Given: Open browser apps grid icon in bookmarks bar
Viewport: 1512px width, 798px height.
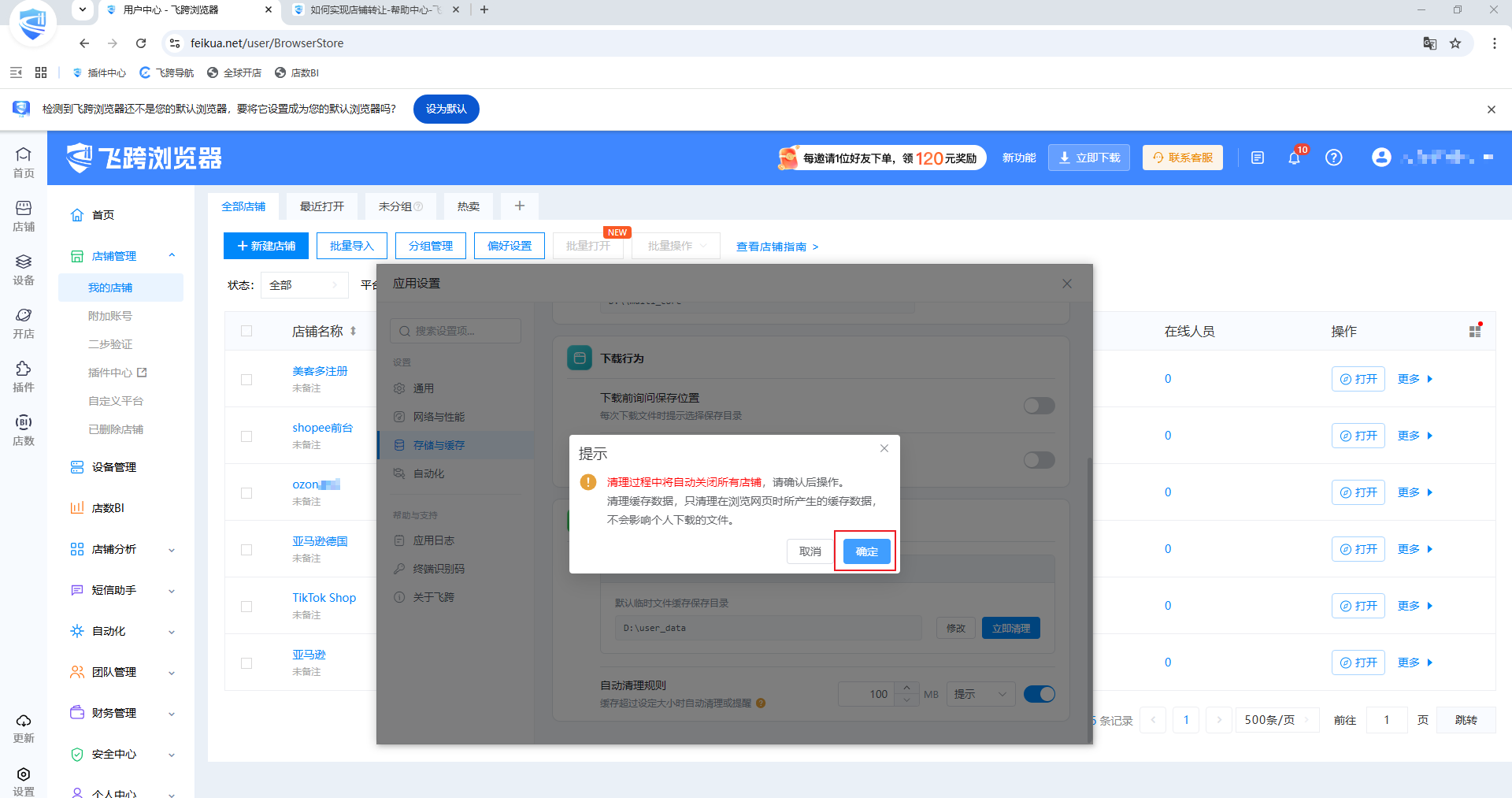Looking at the screenshot, I should [x=41, y=72].
